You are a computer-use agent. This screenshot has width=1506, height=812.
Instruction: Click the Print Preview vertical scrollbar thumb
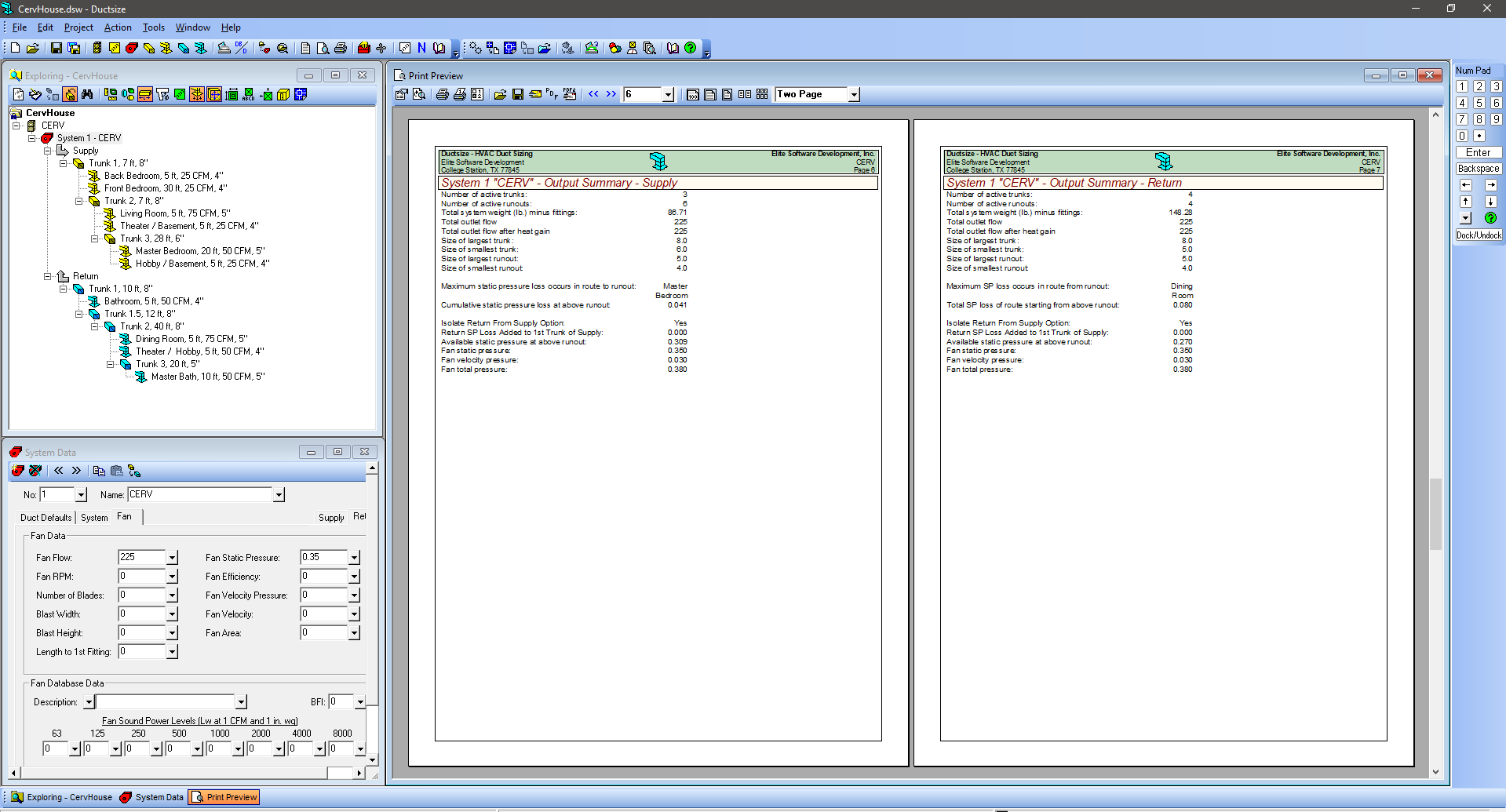tap(1435, 514)
